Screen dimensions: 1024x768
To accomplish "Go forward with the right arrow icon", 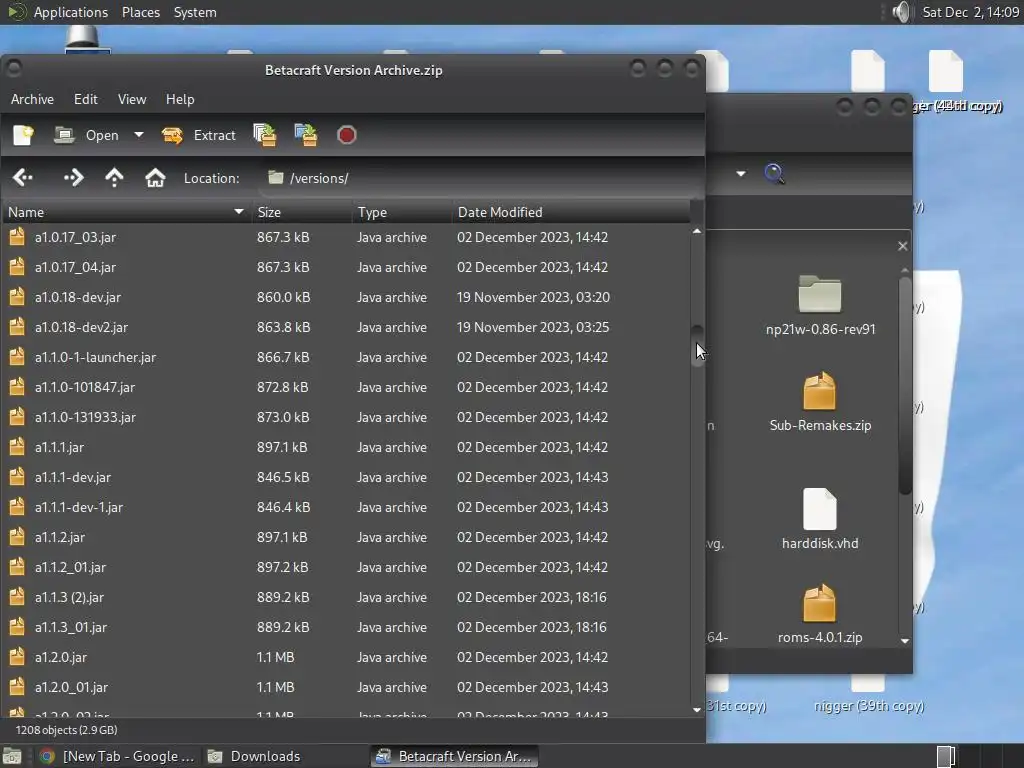I will pos(73,178).
